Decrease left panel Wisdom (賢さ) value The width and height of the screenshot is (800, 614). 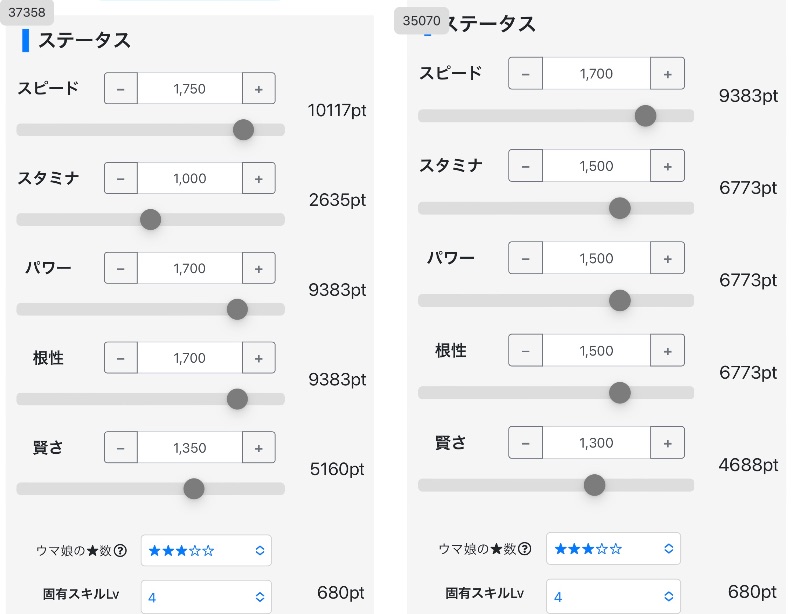(121, 448)
